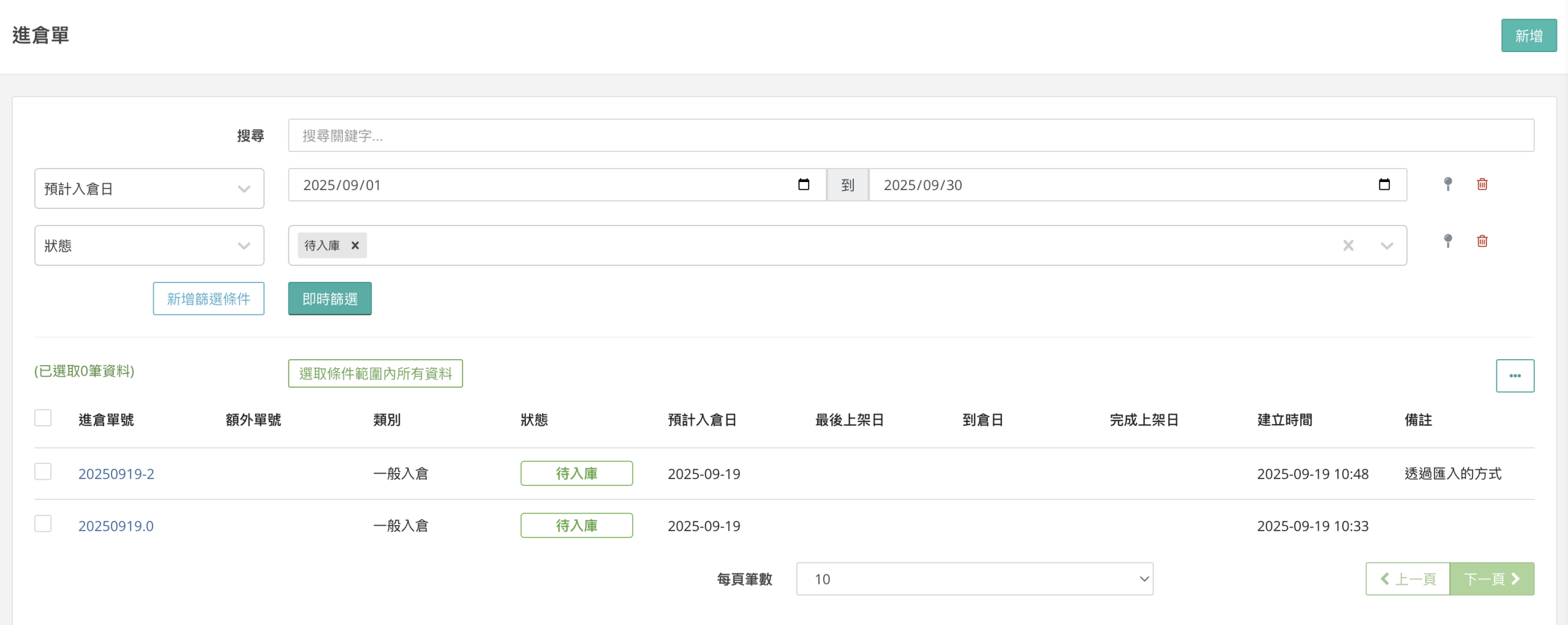The width and height of the screenshot is (1568, 625).
Task: Expand the 預計入倉日 filter field dropdown
Action: (x=149, y=189)
